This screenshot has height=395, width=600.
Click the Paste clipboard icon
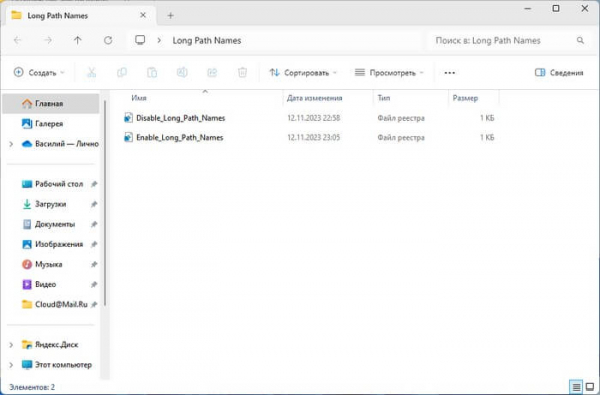pos(152,72)
